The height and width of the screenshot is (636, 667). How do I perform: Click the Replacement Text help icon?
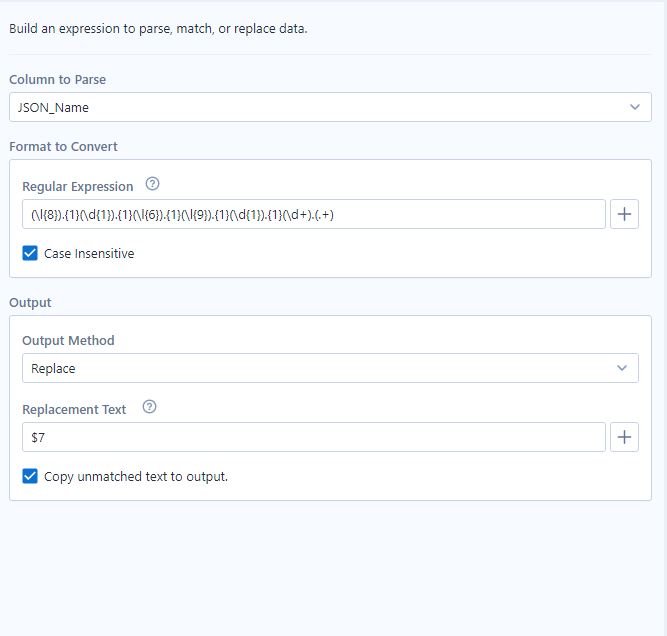(x=150, y=408)
